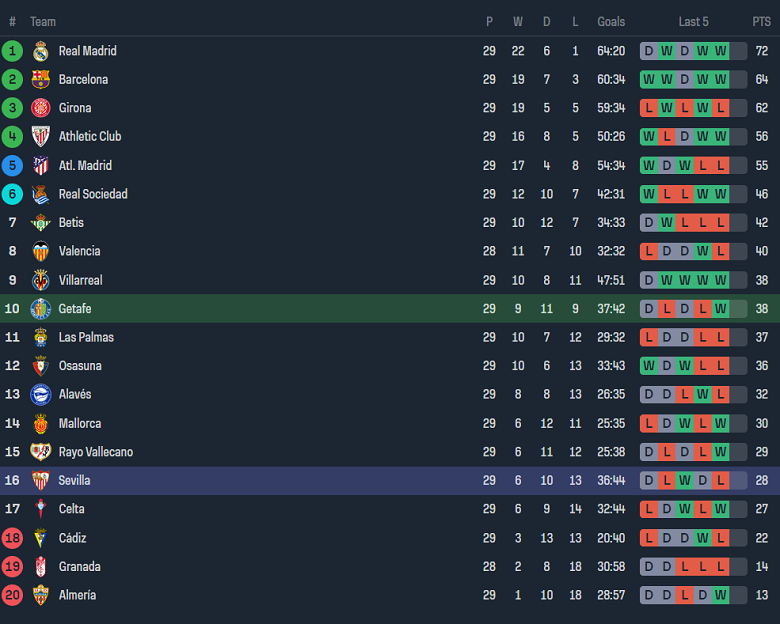Click the Valencia bat crest icon

point(40,252)
